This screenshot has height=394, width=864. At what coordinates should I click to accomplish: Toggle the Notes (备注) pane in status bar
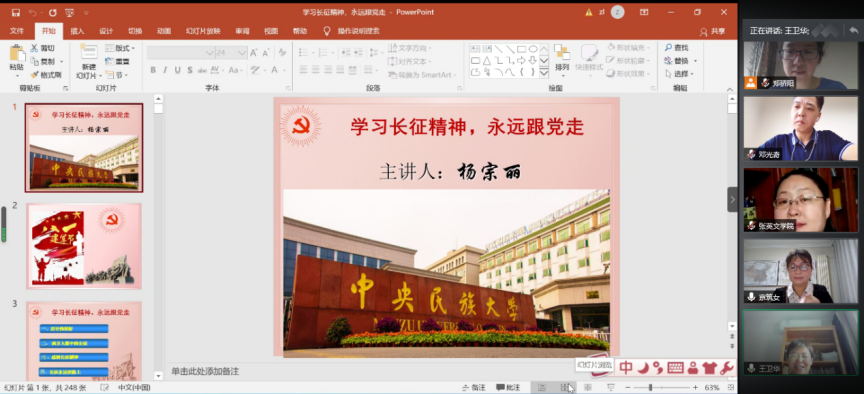point(474,387)
